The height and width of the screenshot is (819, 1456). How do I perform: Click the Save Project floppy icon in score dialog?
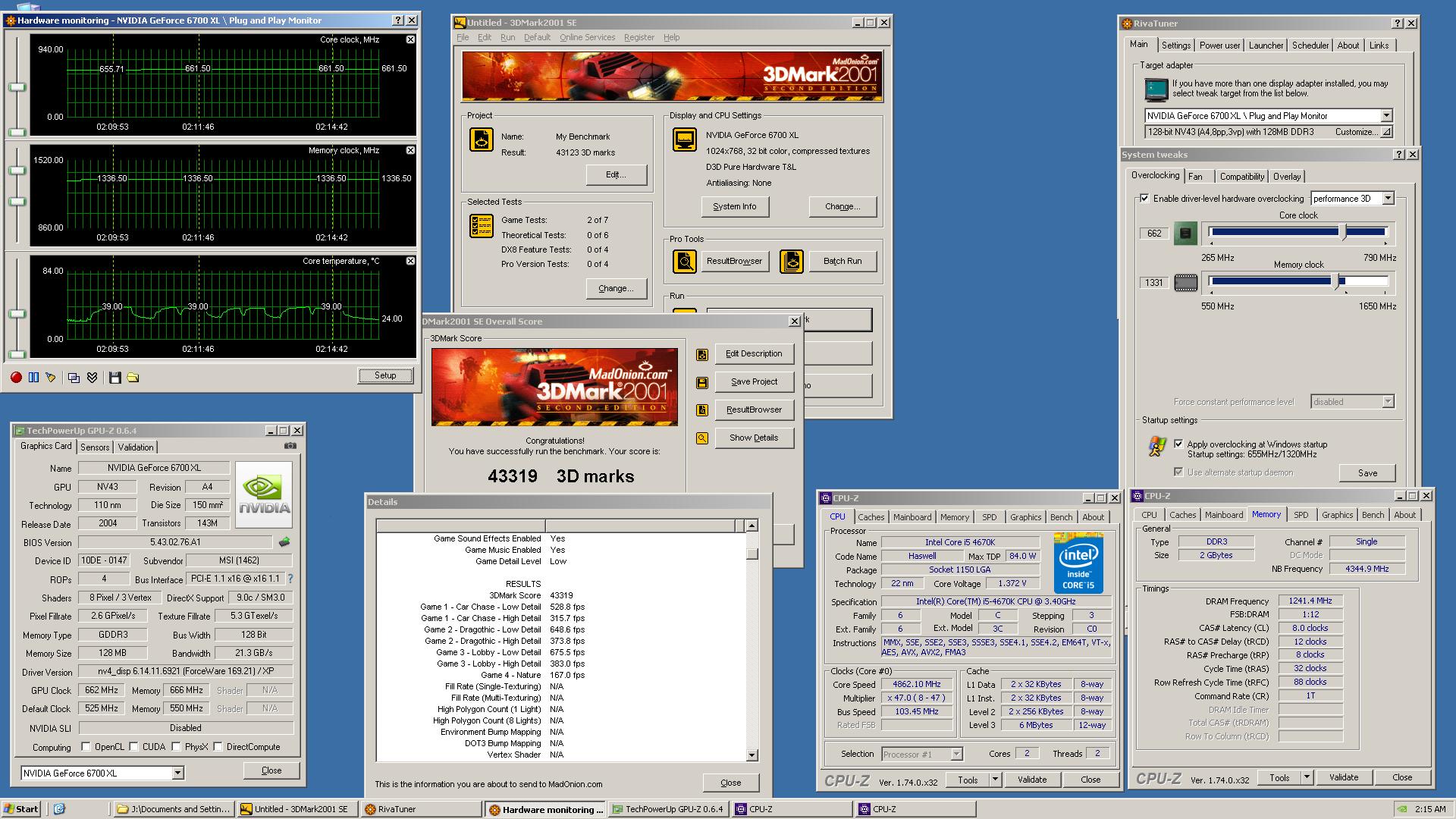click(702, 382)
